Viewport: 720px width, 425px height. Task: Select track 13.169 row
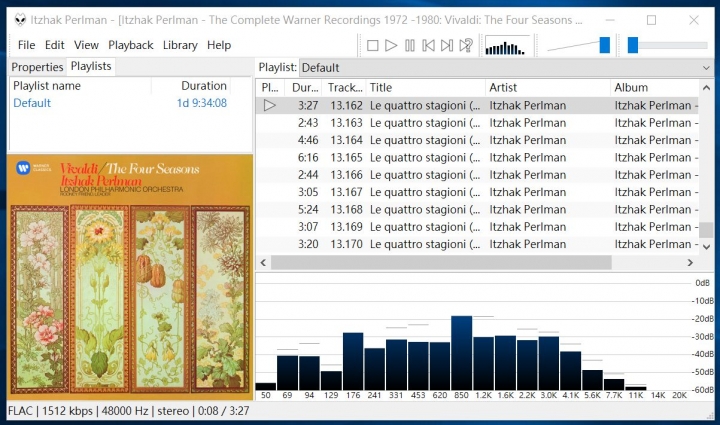477,227
